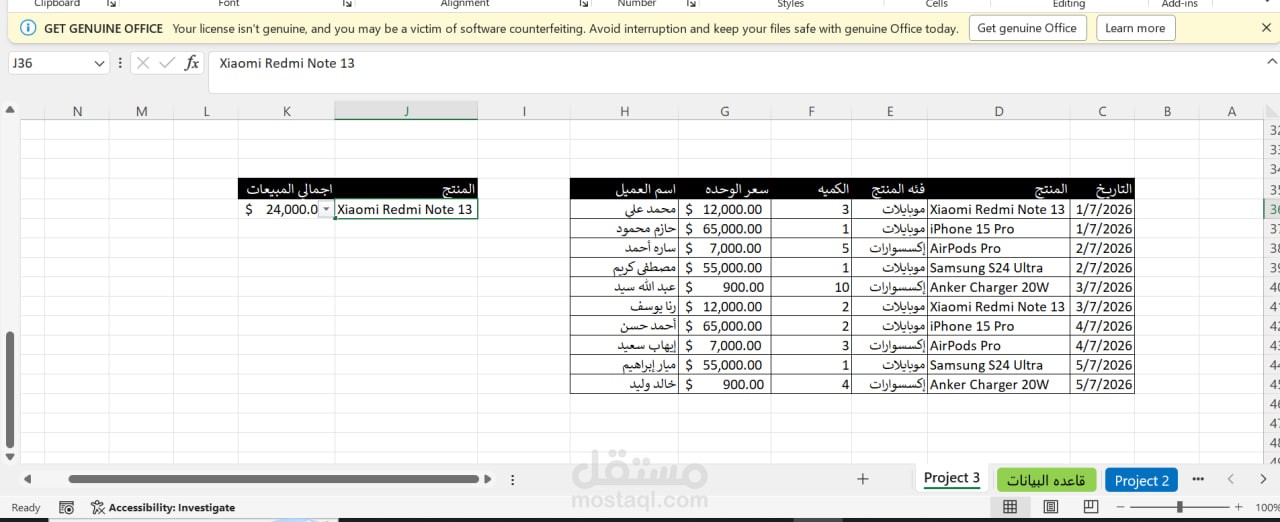Image resolution: width=1280 pixels, height=522 pixels.
Task: Click the sheet tabs more options ellipsis
Action: [x=1198, y=479]
